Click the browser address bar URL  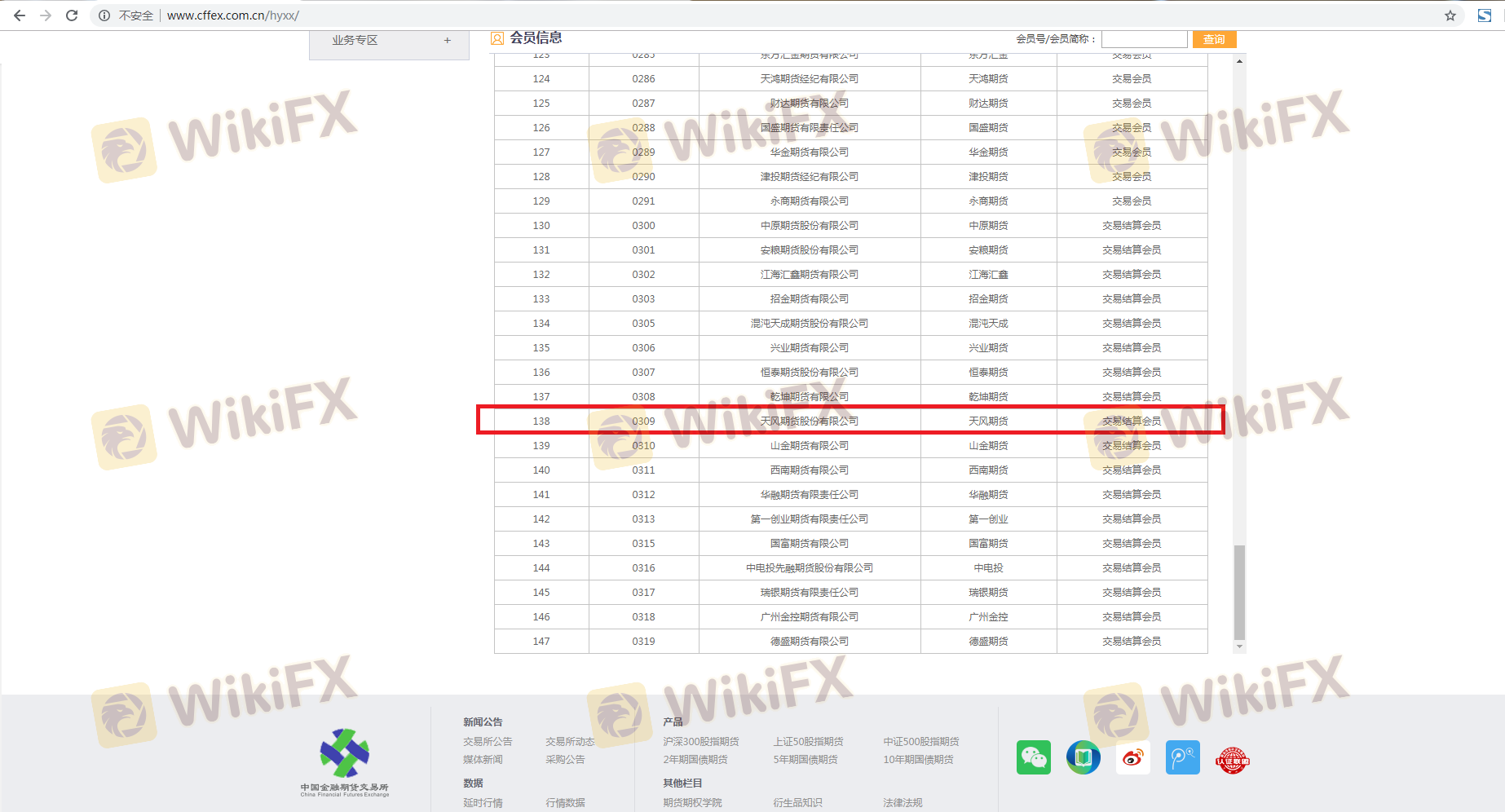click(233, 15)
